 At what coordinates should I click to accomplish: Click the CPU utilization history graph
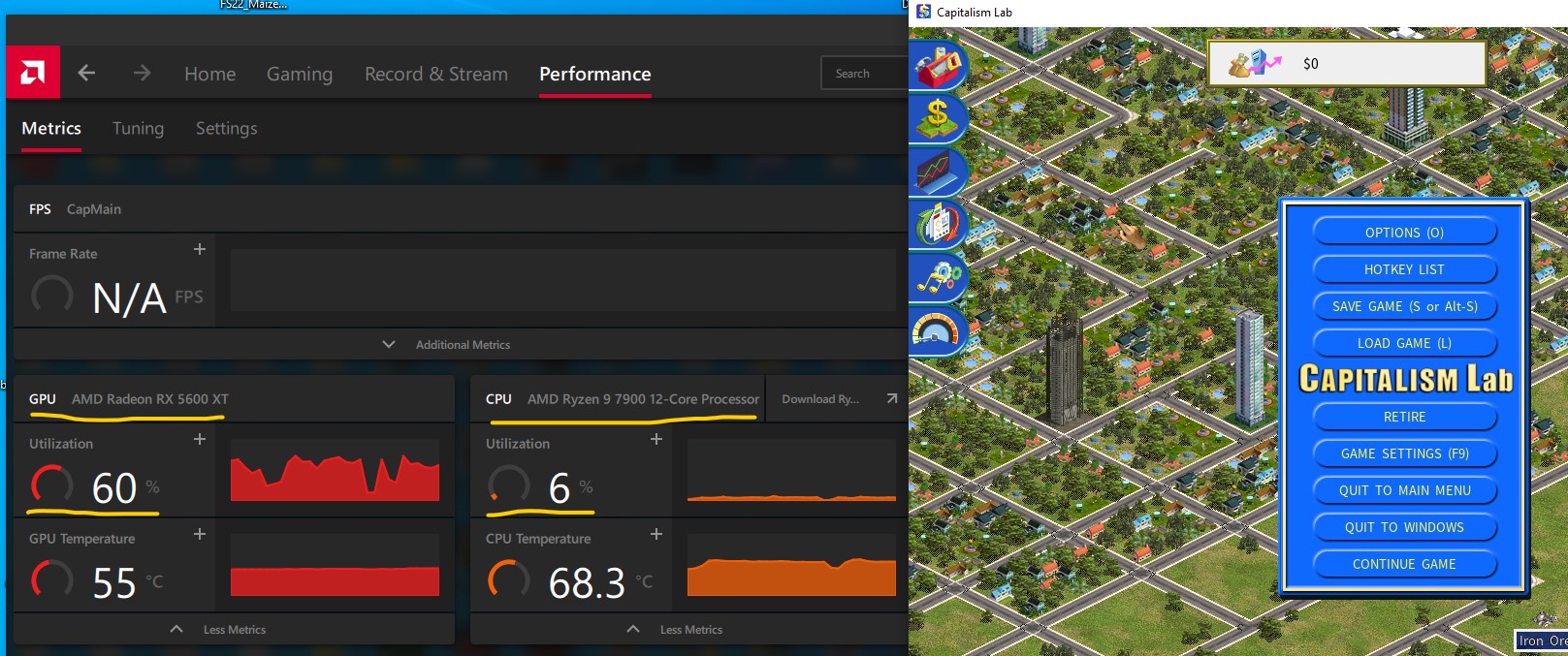pyautogui.click(x=791, y=470)
